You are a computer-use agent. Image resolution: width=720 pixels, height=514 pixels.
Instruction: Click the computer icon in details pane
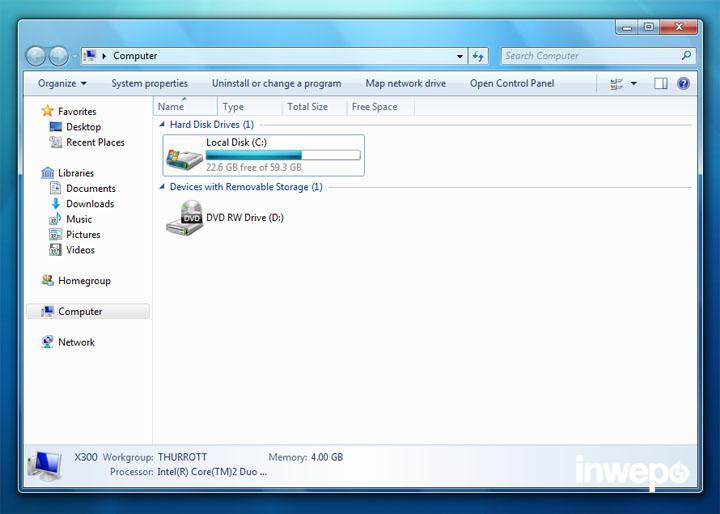(x=45, y=465)
